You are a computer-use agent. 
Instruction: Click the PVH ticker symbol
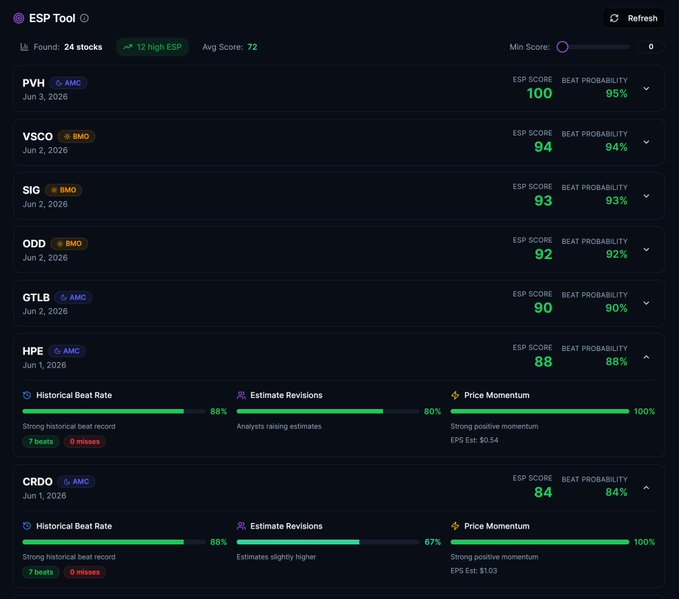click(x=33, y=83)
